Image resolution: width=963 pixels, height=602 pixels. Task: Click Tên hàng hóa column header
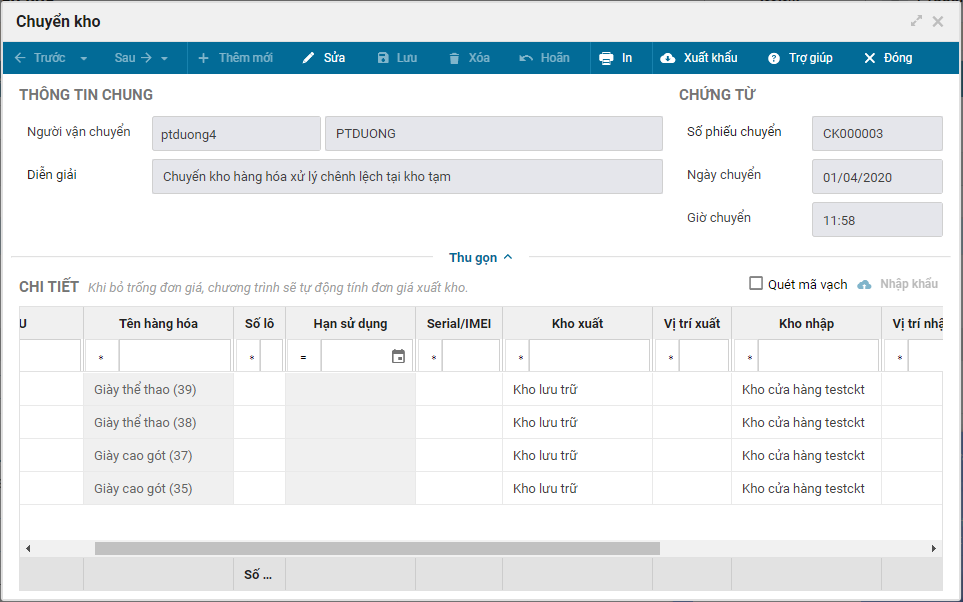point(158,324)
